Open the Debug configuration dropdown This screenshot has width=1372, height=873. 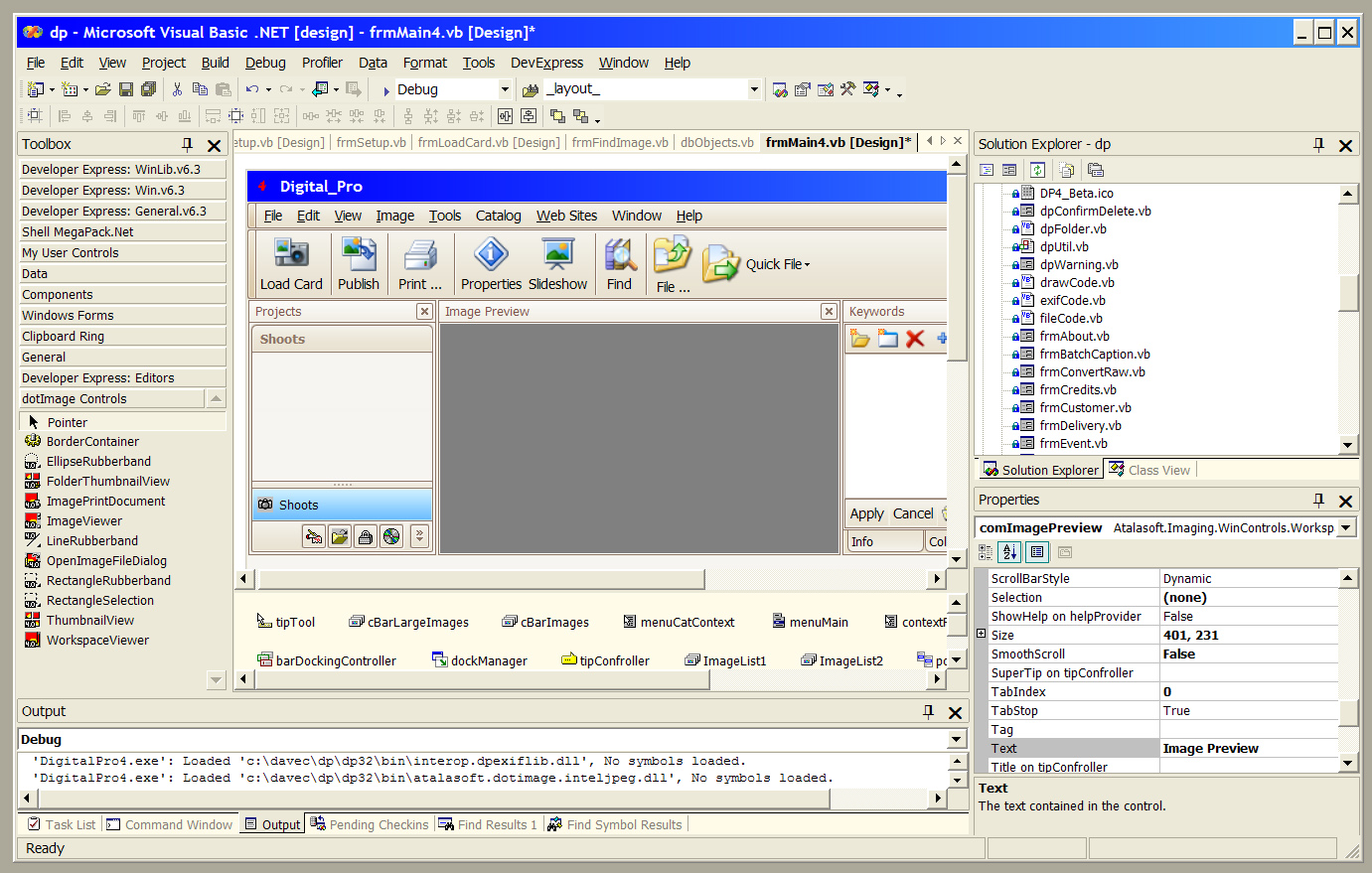[x=505, y=89]
